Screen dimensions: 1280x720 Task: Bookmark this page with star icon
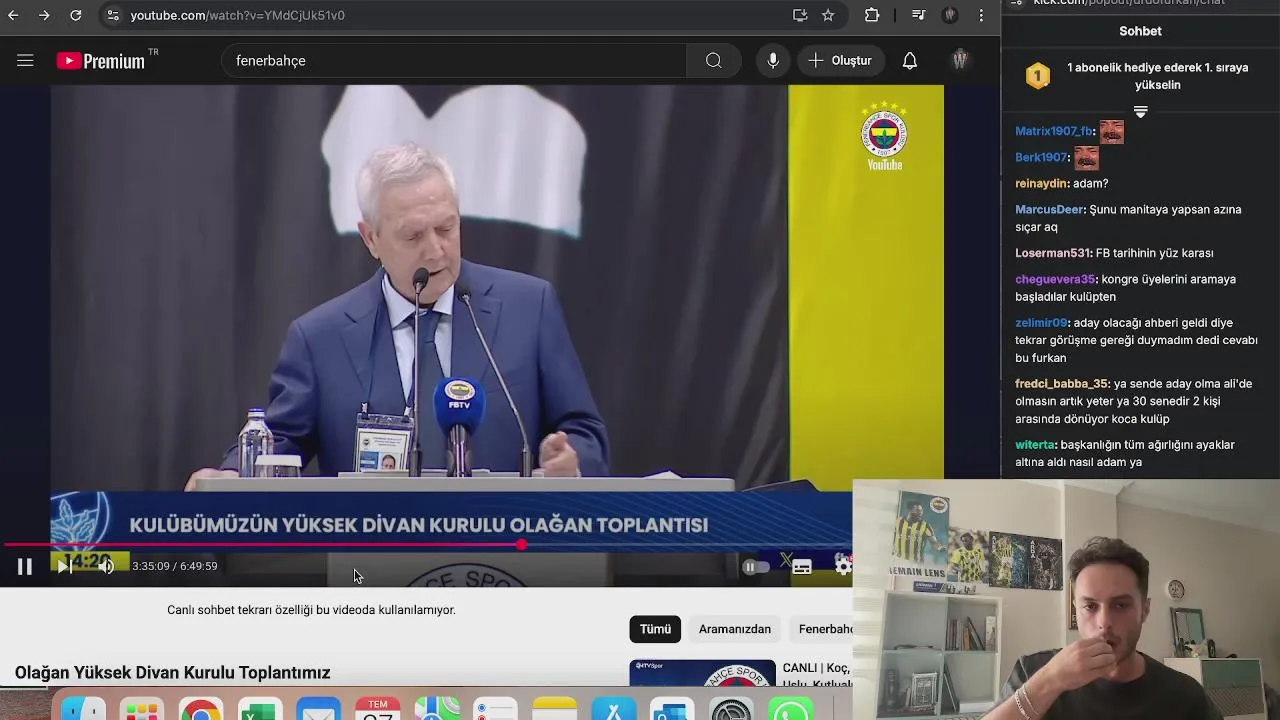pos(828,15)
